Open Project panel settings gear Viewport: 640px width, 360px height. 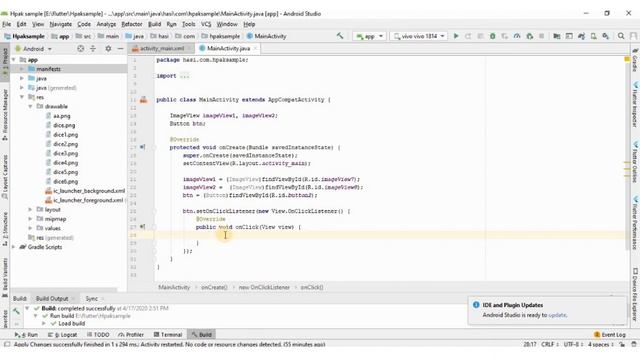click(x=108, y=49)
